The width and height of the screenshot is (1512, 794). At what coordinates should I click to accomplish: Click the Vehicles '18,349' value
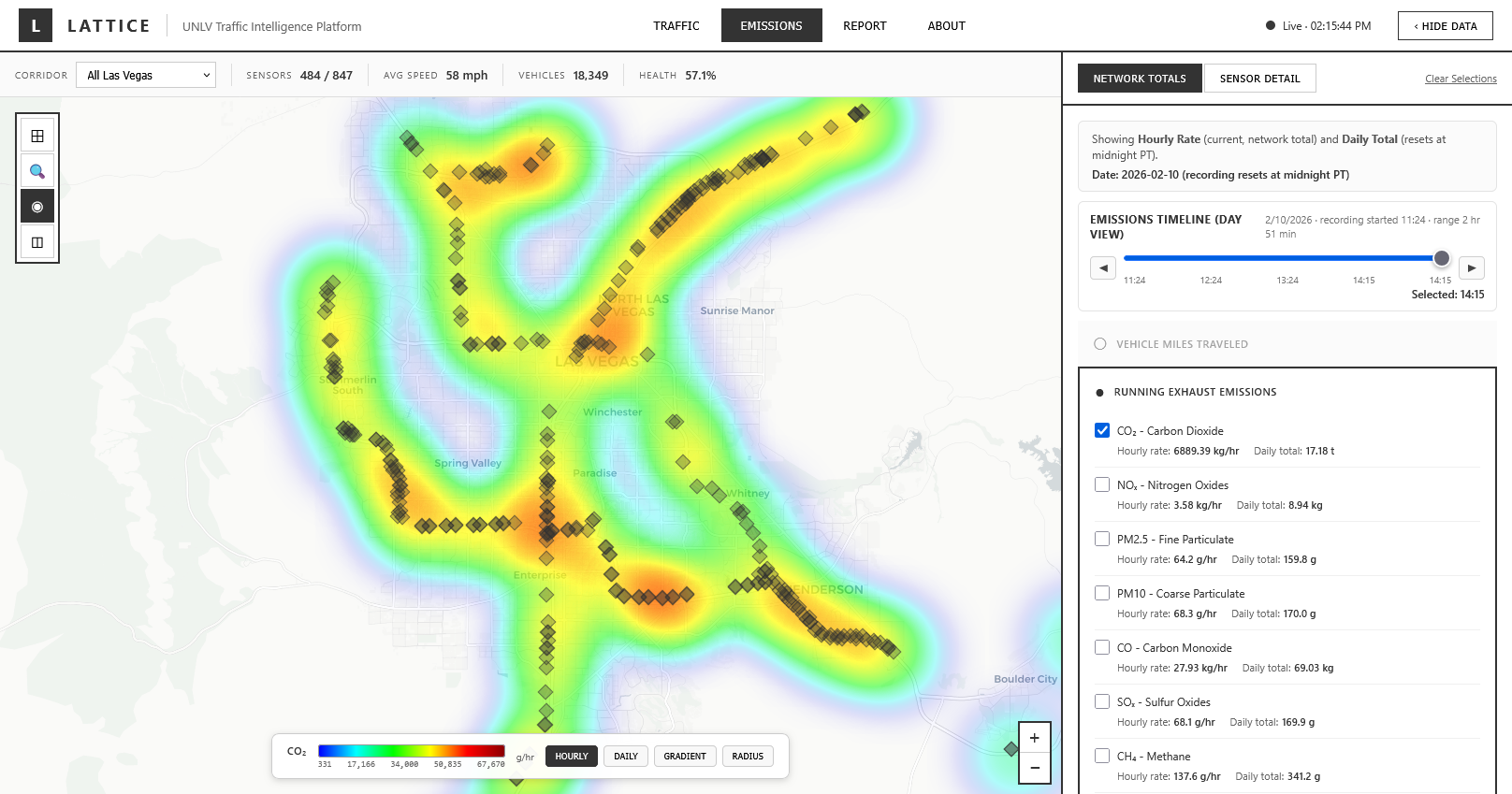point(590,76)
